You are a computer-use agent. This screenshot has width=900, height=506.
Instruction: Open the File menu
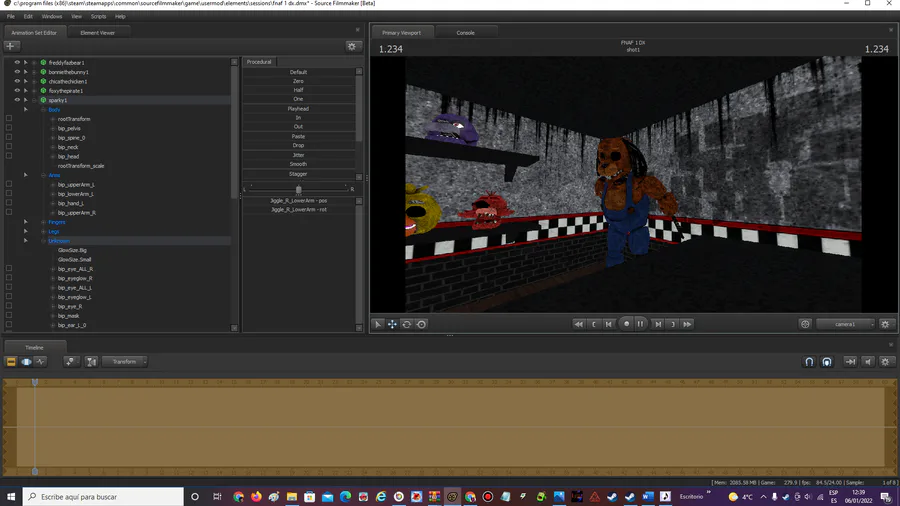pos(11,17)
